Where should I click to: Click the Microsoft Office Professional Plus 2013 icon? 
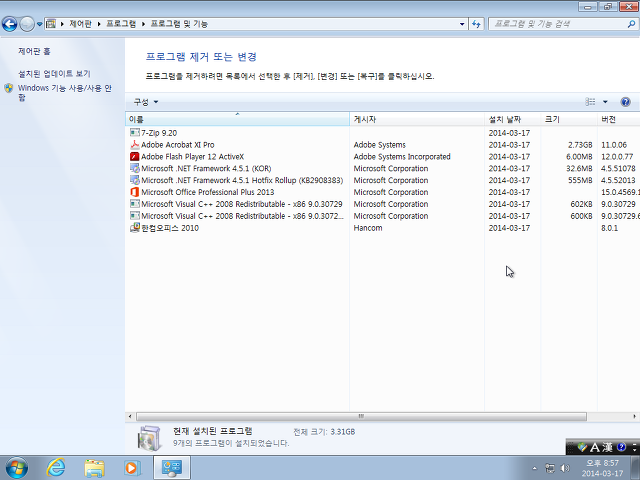point(134,192)
